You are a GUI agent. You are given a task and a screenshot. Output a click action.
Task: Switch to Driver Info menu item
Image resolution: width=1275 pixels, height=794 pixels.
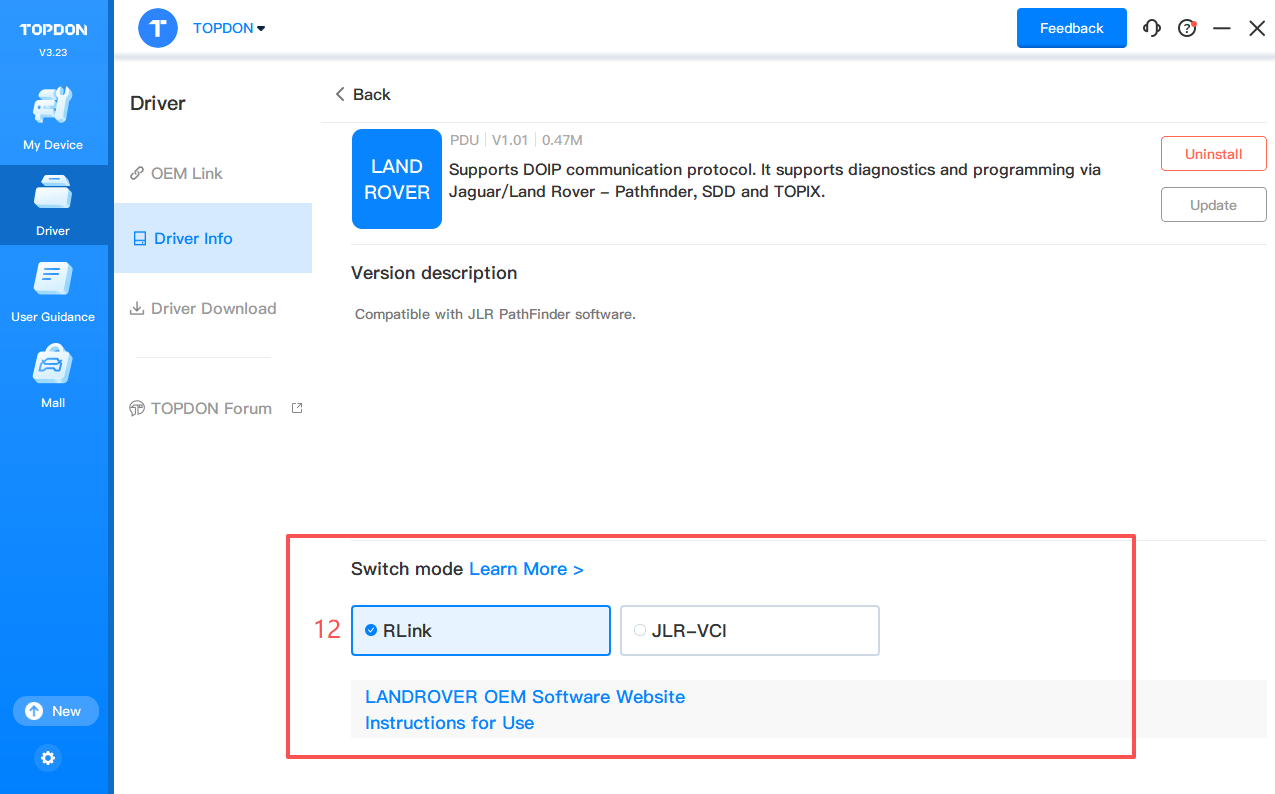tap(192, 238)
